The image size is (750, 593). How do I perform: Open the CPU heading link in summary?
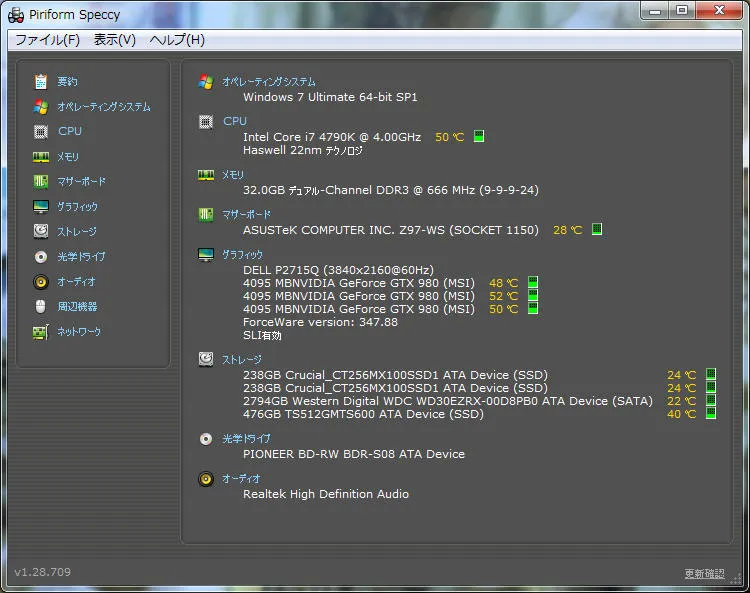[235, 121]
